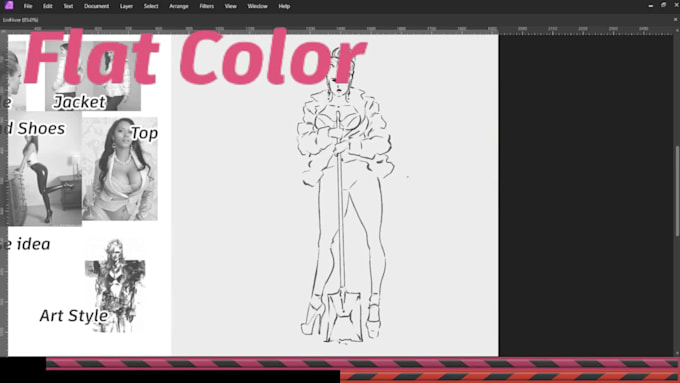Open the Filters menu
This screenshot has height=383, width=680.
pyautogui.click(x=206, y=6)
